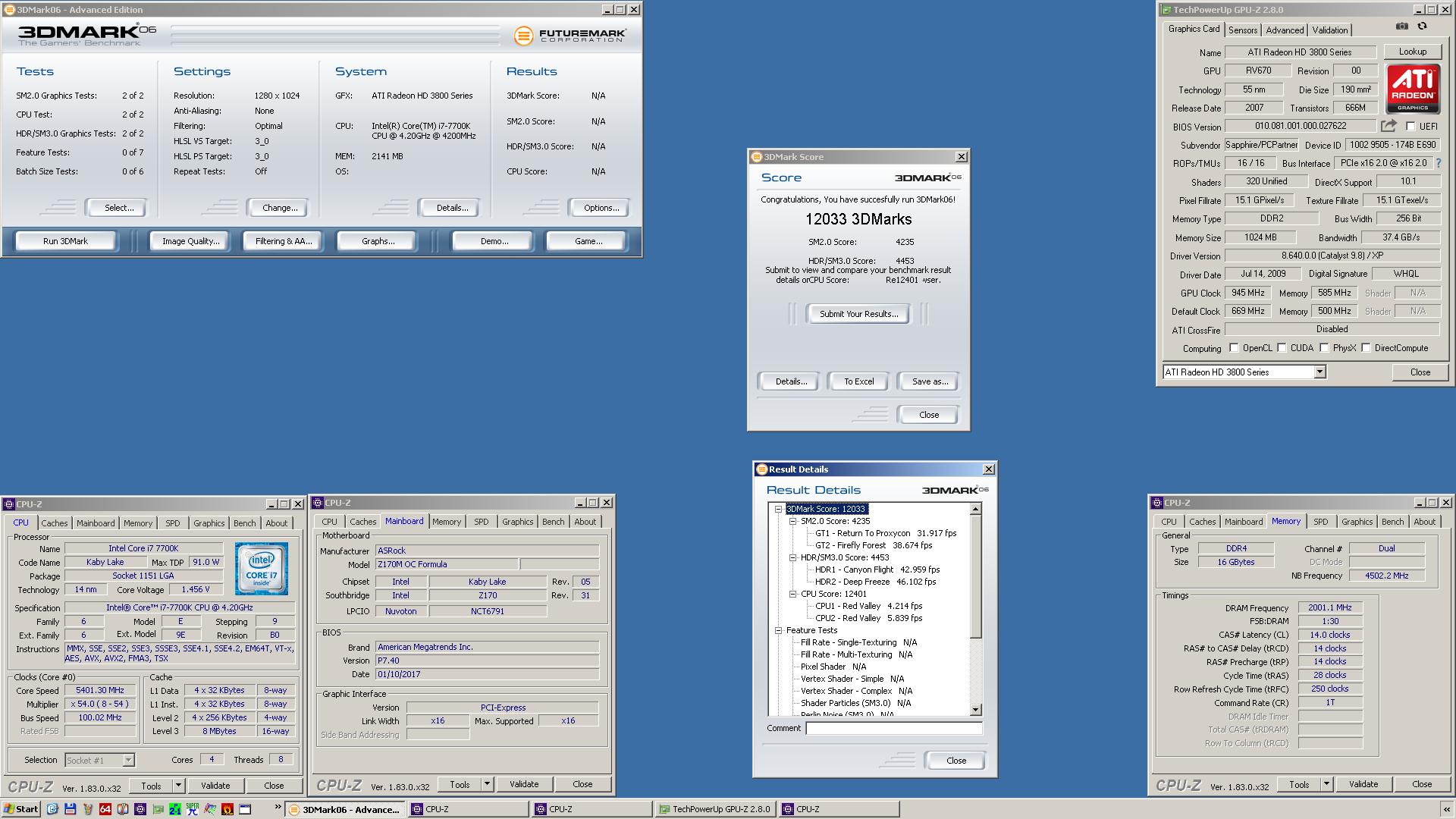Collapse the HDR/SM3.0 Score tree node
The width and height of the screenshot is (1456, 819).
[792, 557]
